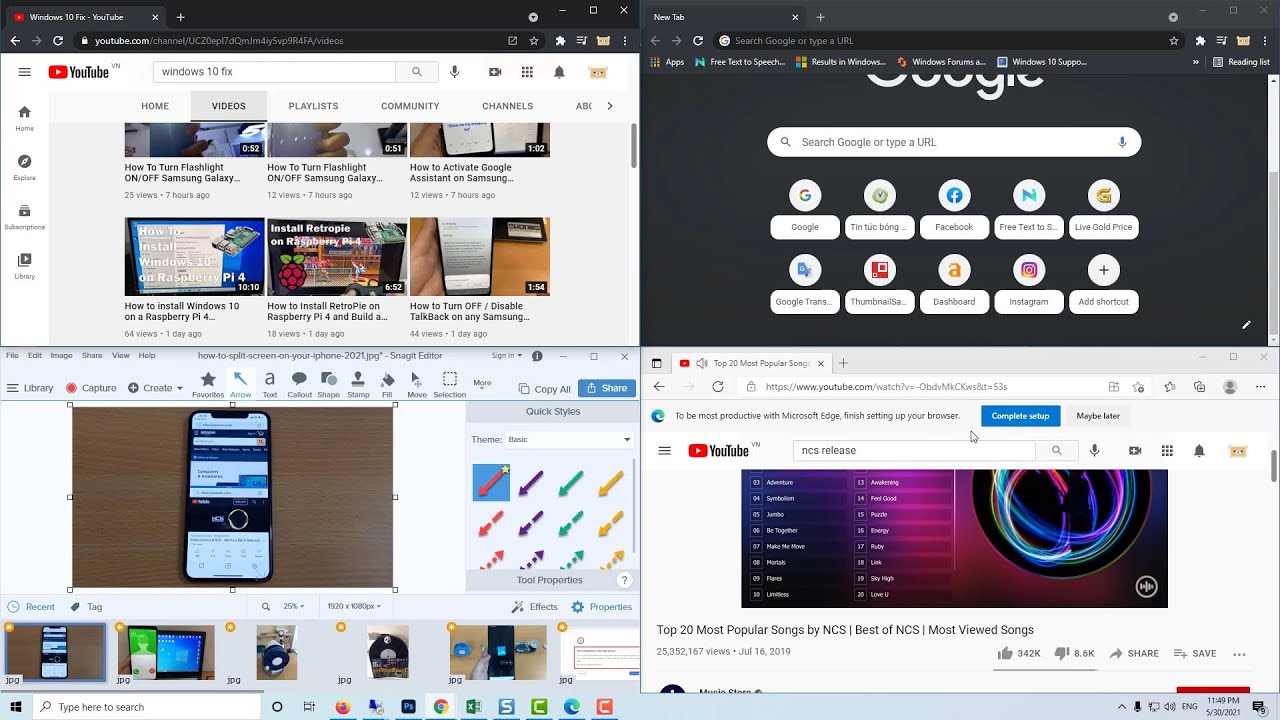Click Google voice search microphone on New Tab
The width and height of the screenshot is (1280, 720).
1122,142
